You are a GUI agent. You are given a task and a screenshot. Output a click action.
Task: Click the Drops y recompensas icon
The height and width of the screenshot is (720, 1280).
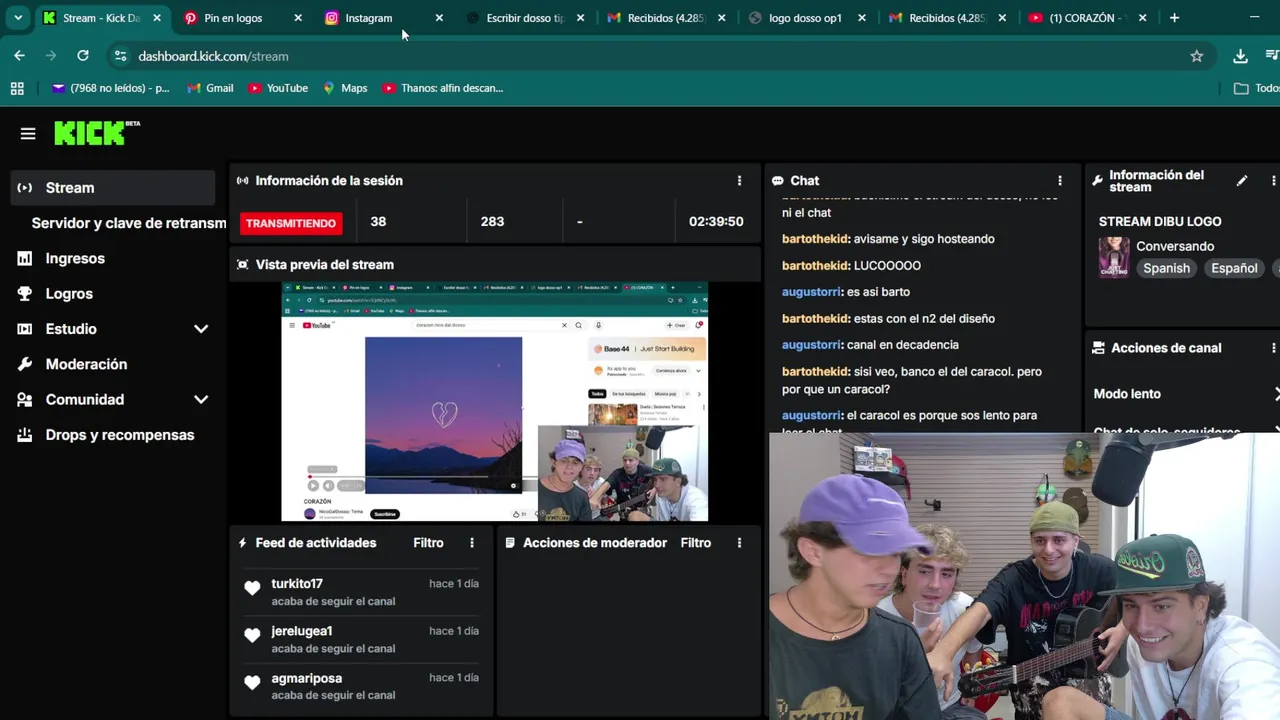coord(25,435)
